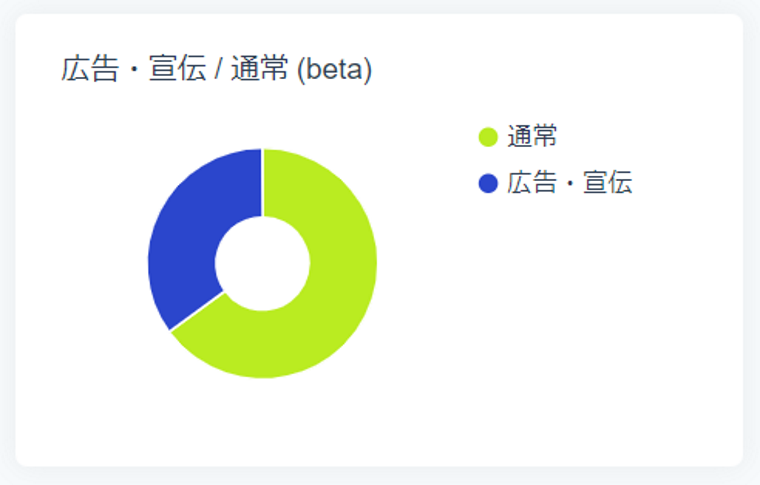Click the lower-left divider between donut segments
Image resolution: width=760 pixels, height=485 pixels.
pyautogui.click(x=197, y=311)
